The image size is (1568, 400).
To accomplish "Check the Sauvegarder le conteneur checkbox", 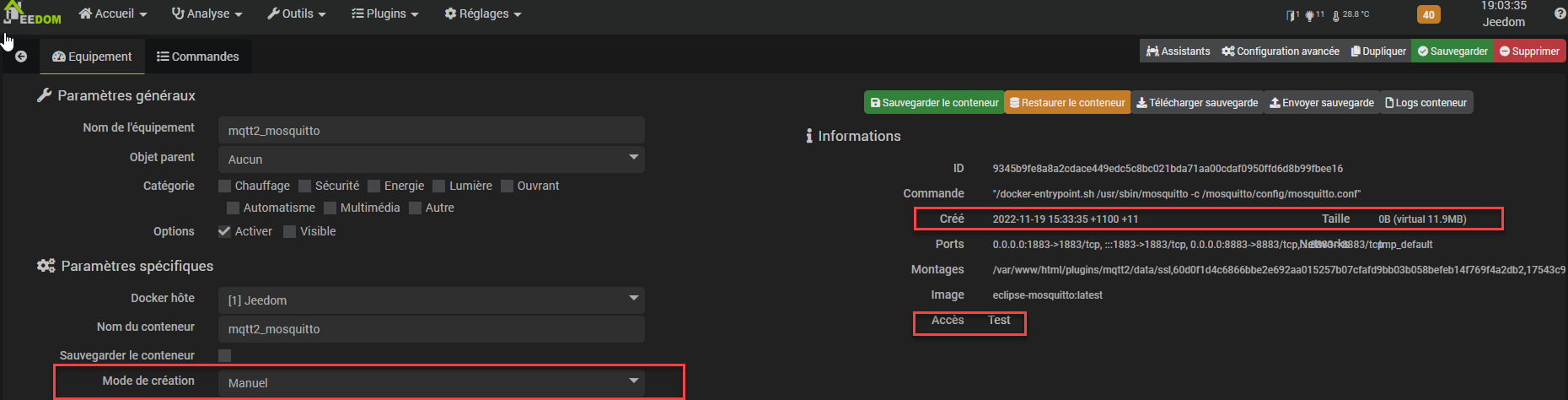I will click(224, 355).
